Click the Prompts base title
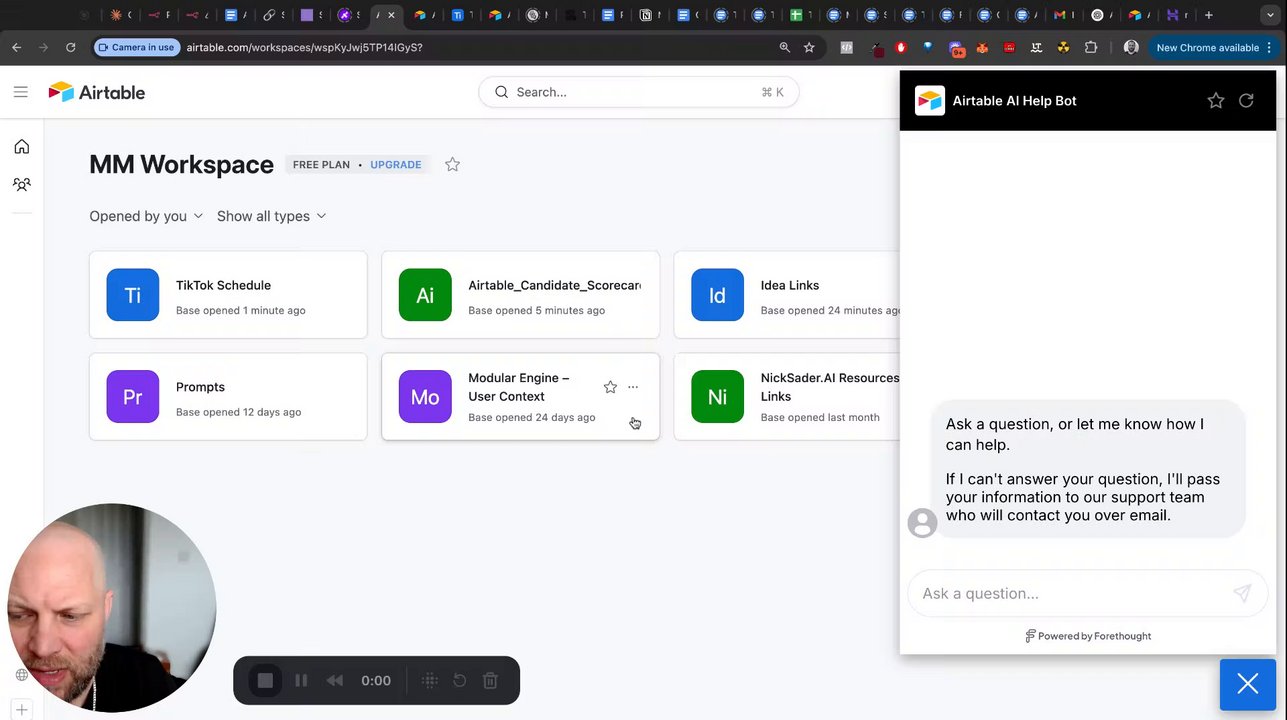The height and width of the screenshot is (720, 1287). click(x=200, y=387)
